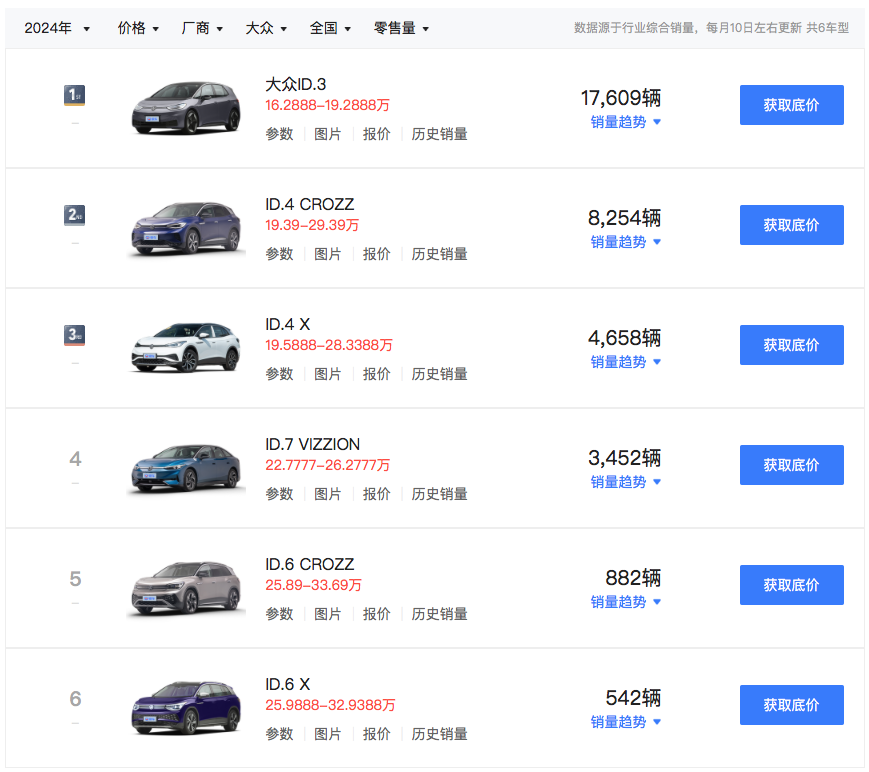Screen dimensions: 869x772
Task: Open the 厂商 manufacturer dropdown
Action: [x=202, y=28]
